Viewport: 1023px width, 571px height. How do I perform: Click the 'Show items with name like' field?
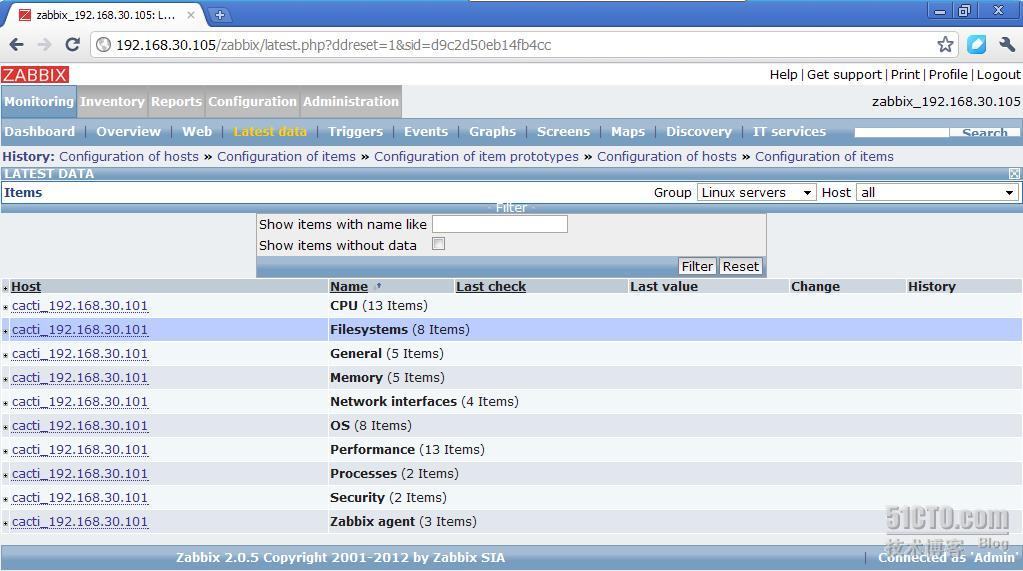500,224
